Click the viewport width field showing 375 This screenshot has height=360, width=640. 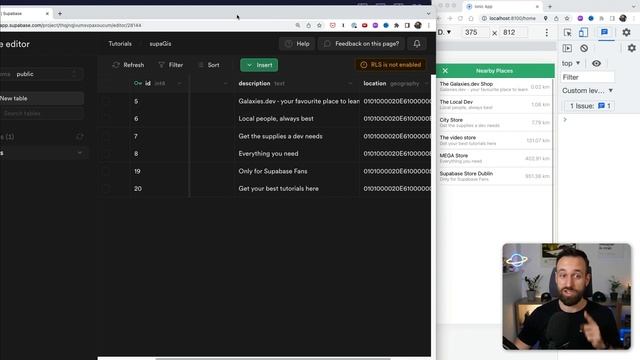(x=475, y=32)
